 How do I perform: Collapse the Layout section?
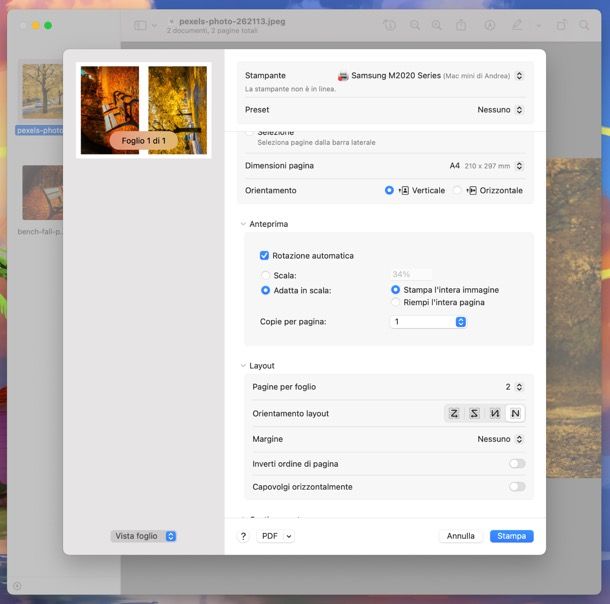tap(243, 366)
